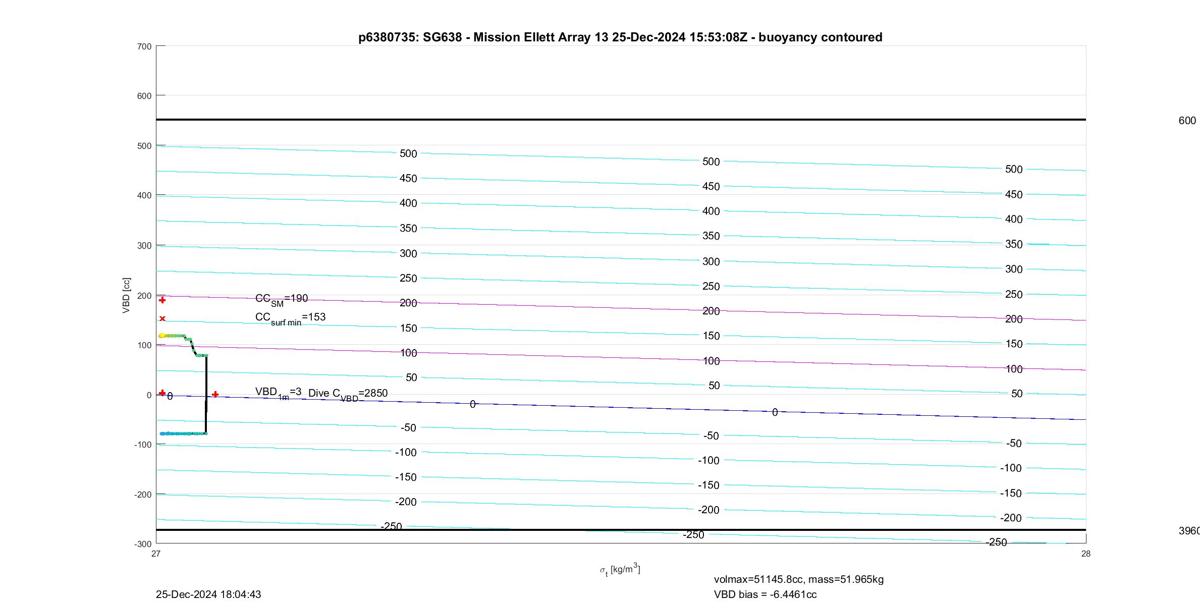Viewport: 1200px width, 611px height.
Task: Click the 'VBD 1m=3' annotation
Action: [x=278, y=393]
